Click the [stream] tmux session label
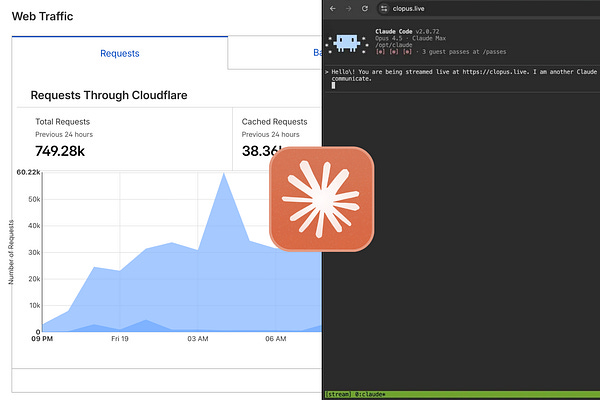 [x=338, y=394]
